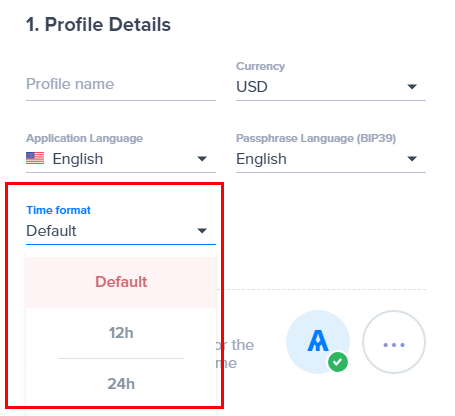Click the Time format field showing Default

pos(121,231)
